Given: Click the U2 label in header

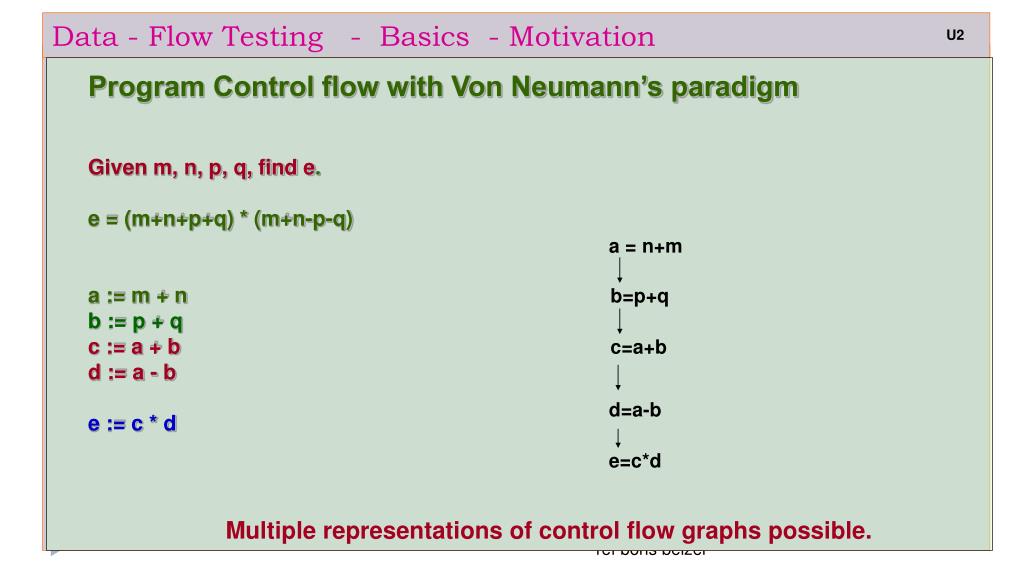Looking at the screenshot, I should coord(955,35).
